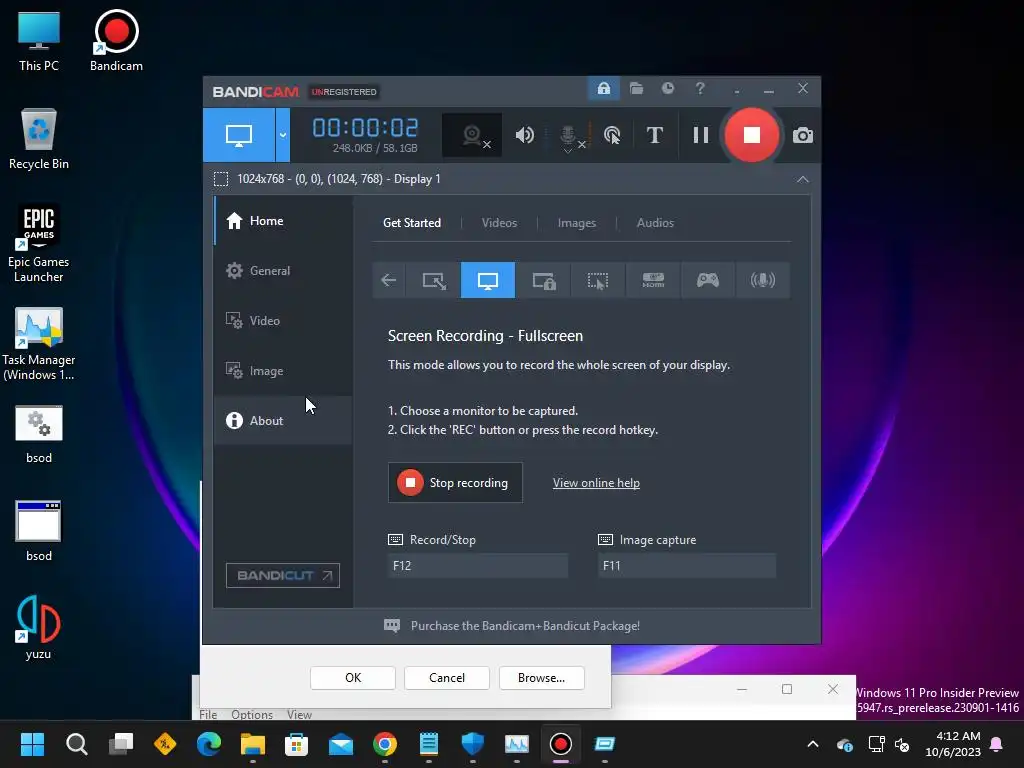Click the BANDICUT button
The height and width of the screenshot is (768, 1024).
pos(283,575)
